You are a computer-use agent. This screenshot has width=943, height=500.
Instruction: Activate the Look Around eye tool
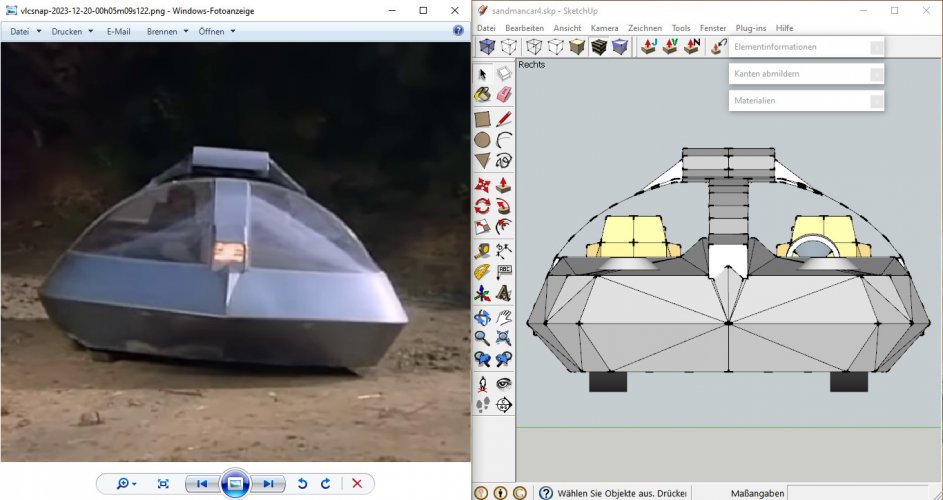503,383
